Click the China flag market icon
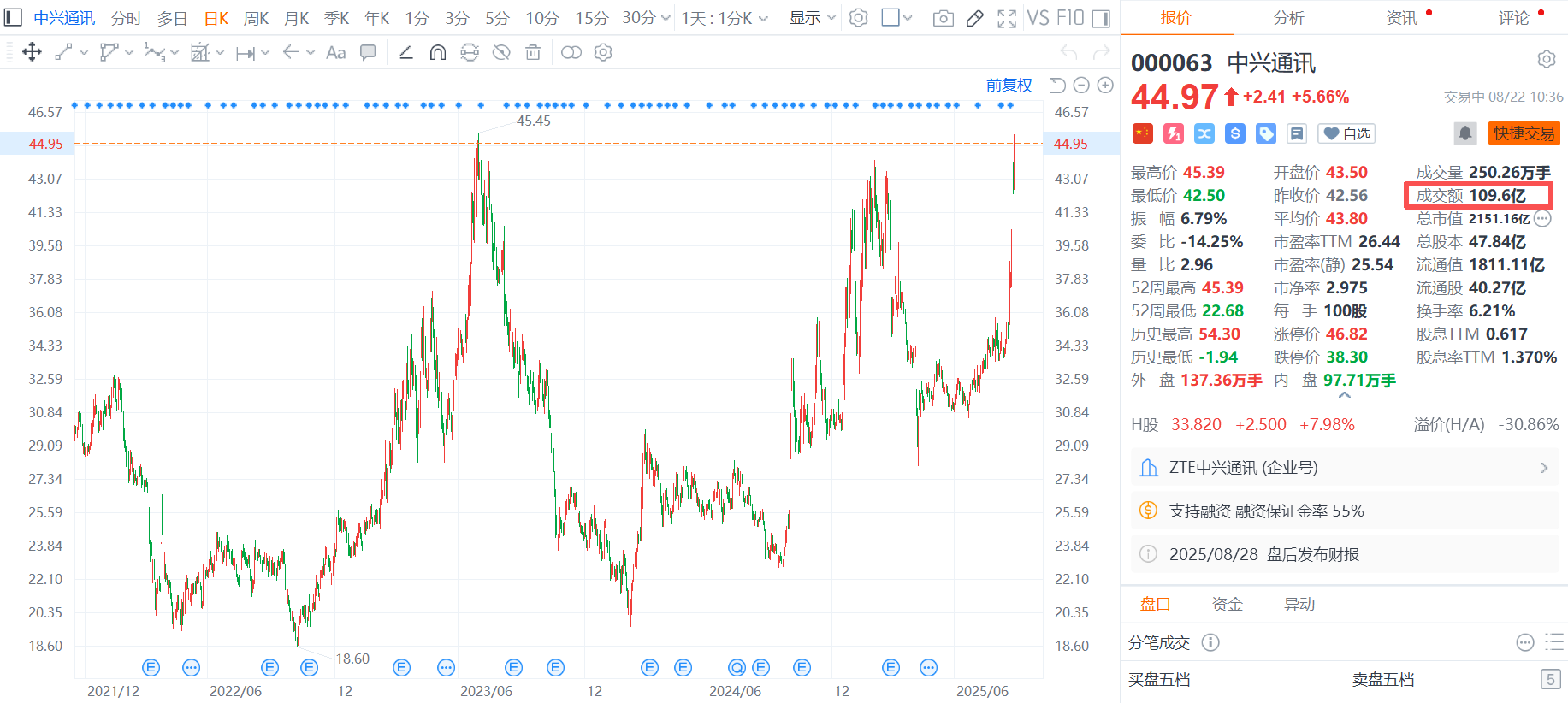Viewport: 1568px width, 703px height. pos(1142,133)
